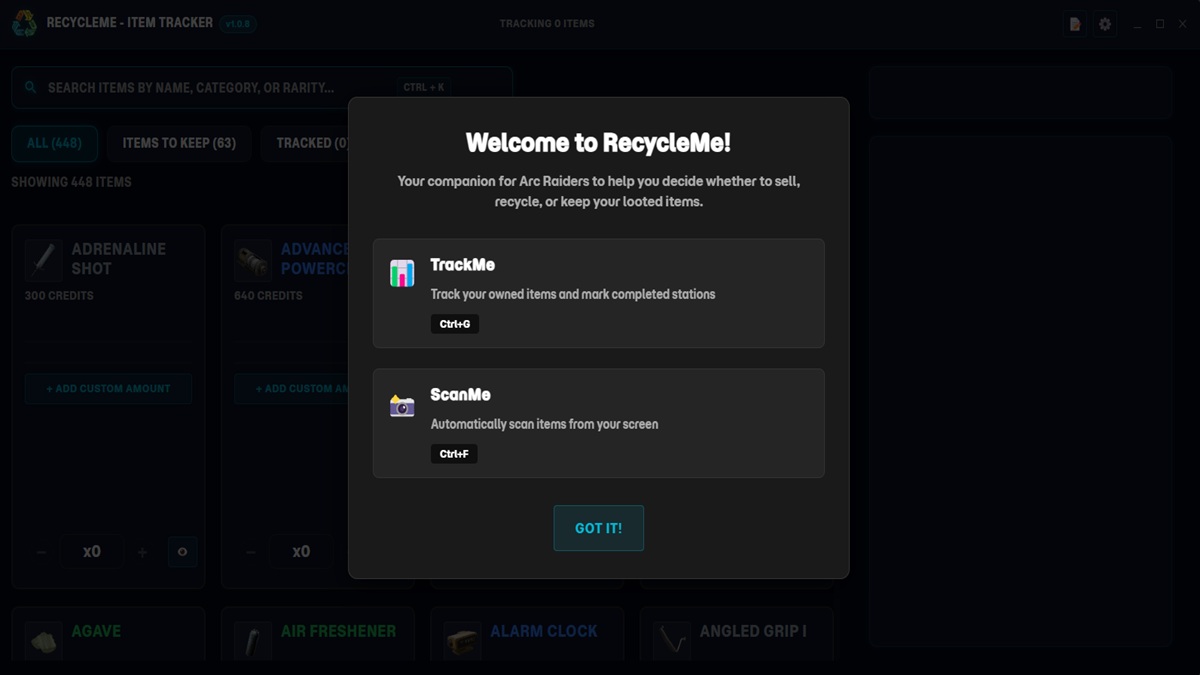Click the TrackMe heading in the dialog
The width and height of the screenshot is (1200, 675).
pyautogui.click(x=462, y=265)
